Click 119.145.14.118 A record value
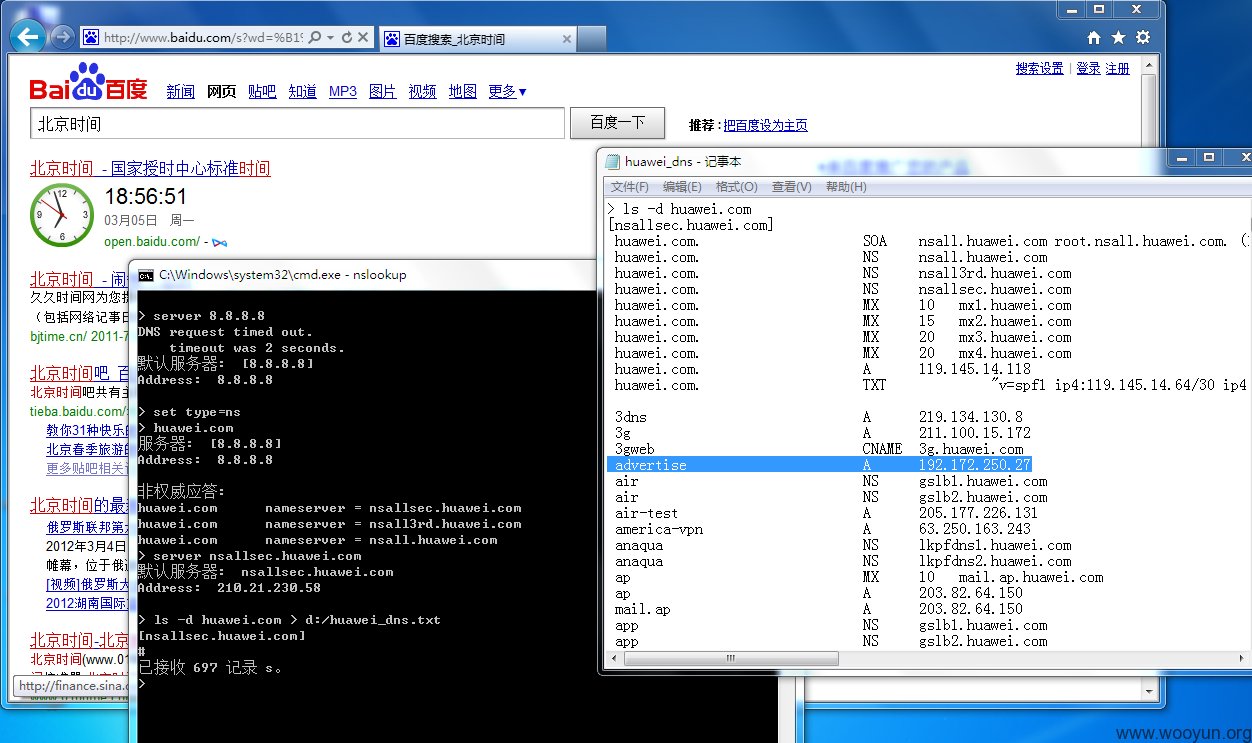Viewport: 1252px width, 743px height. [975, 369]
